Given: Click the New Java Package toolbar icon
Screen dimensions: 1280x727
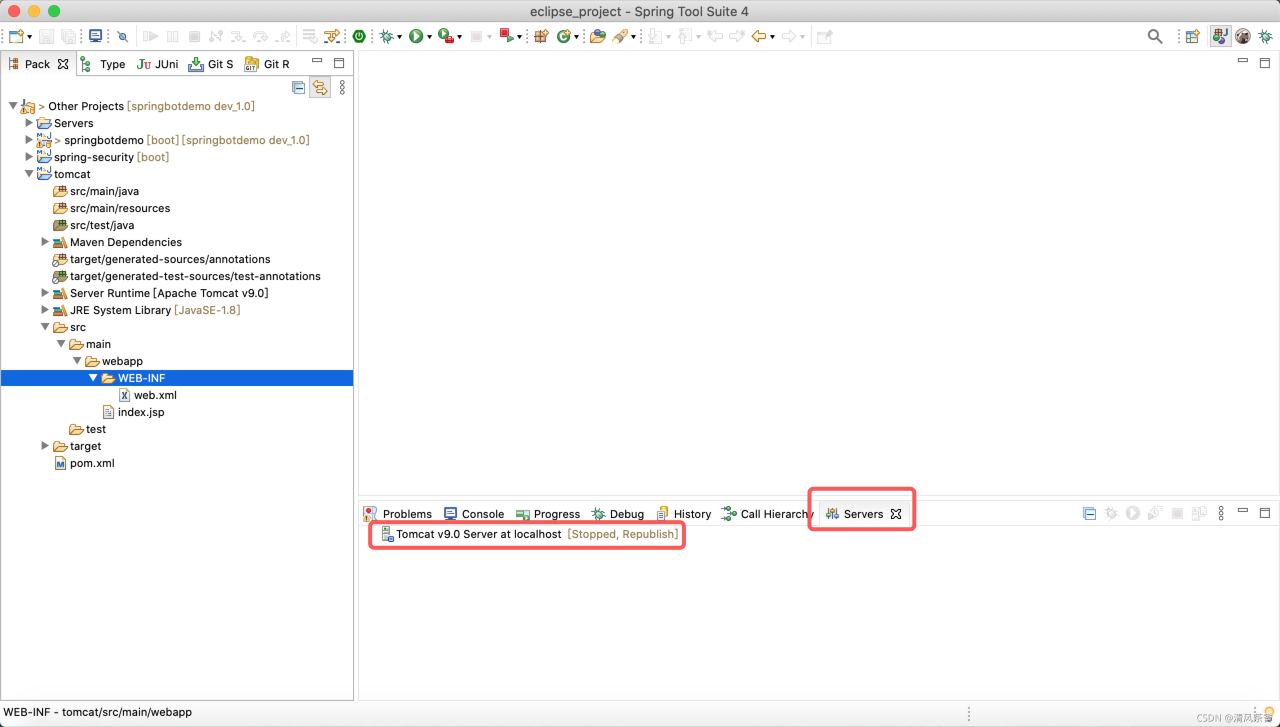Looking at the screenshot, I should click(x=541, y=36).
